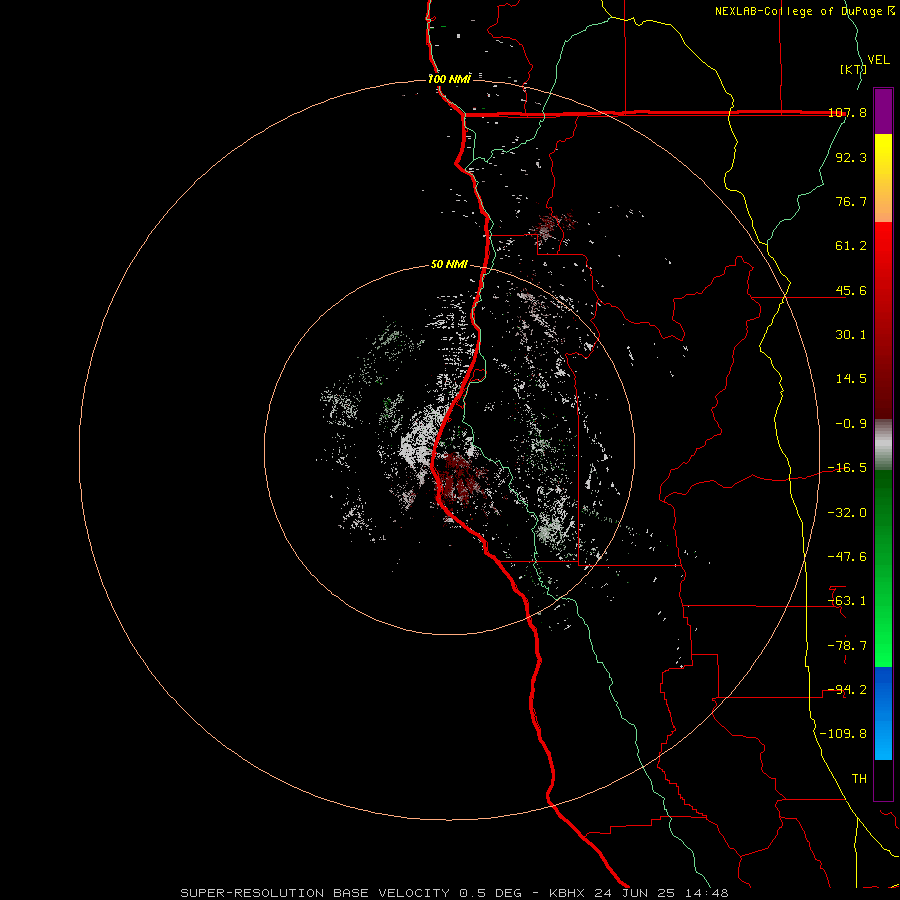Click the 45.6 velocity scale value
Viewport: 900px width, 900px height.
tap(851, 290)
